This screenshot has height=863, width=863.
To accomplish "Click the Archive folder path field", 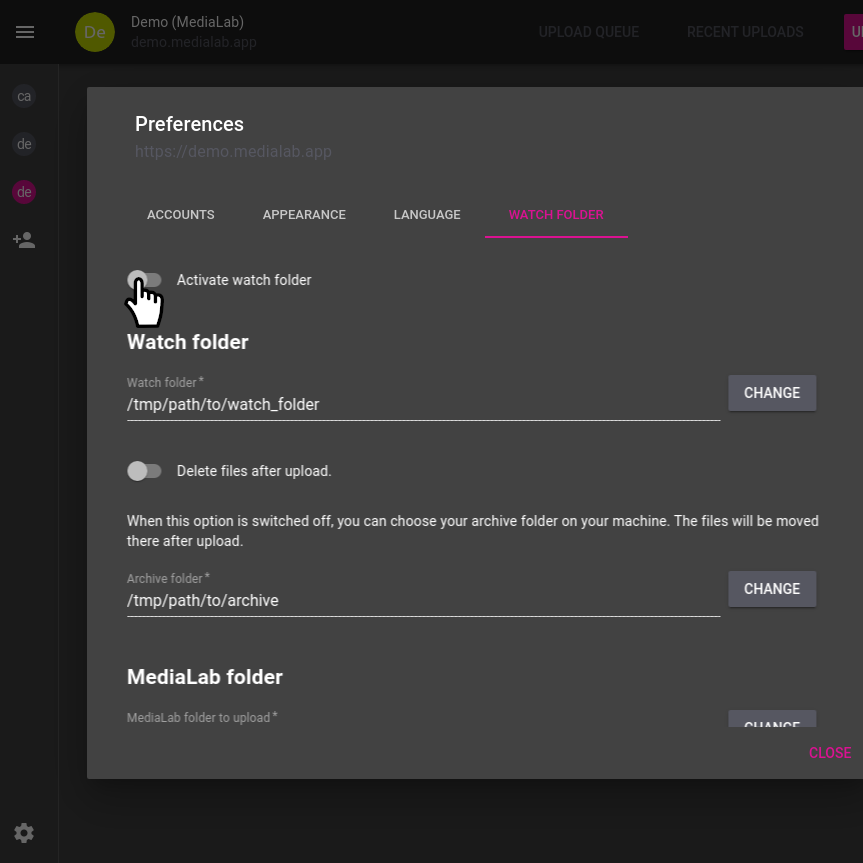I will point(423,600).
